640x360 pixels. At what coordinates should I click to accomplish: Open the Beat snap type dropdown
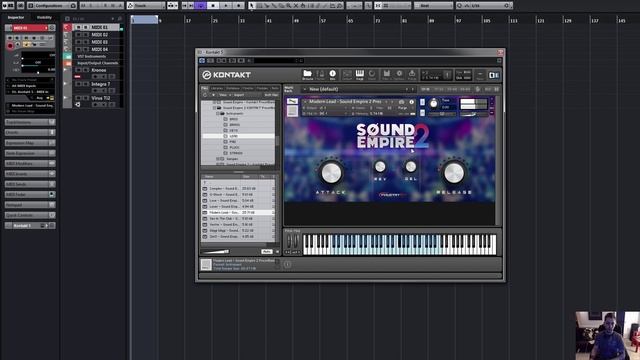pos(433,6)
